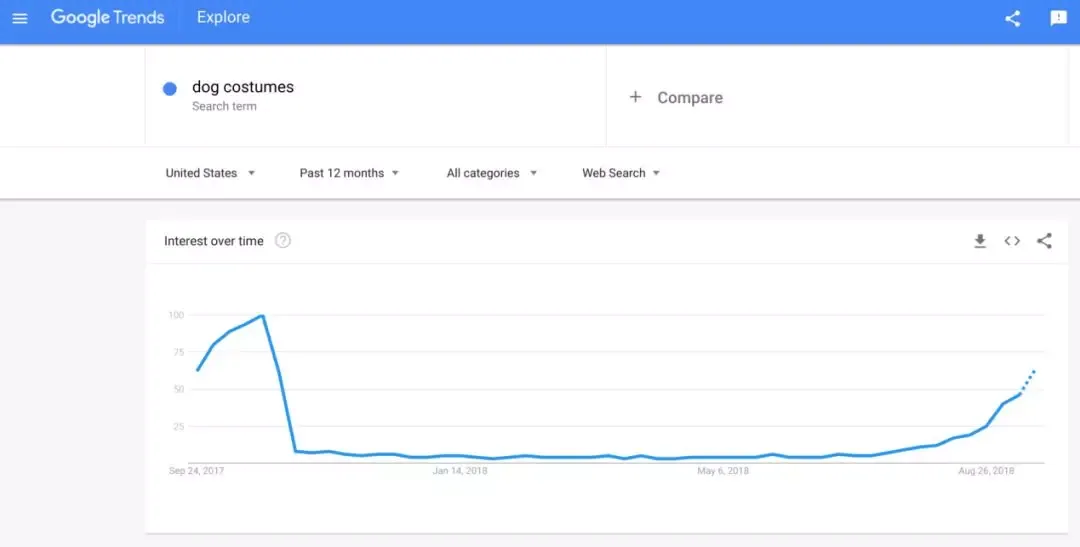The image size is (1080, 547).
Task: Click the dotted forecast line segment
Action: point(1028,381)
